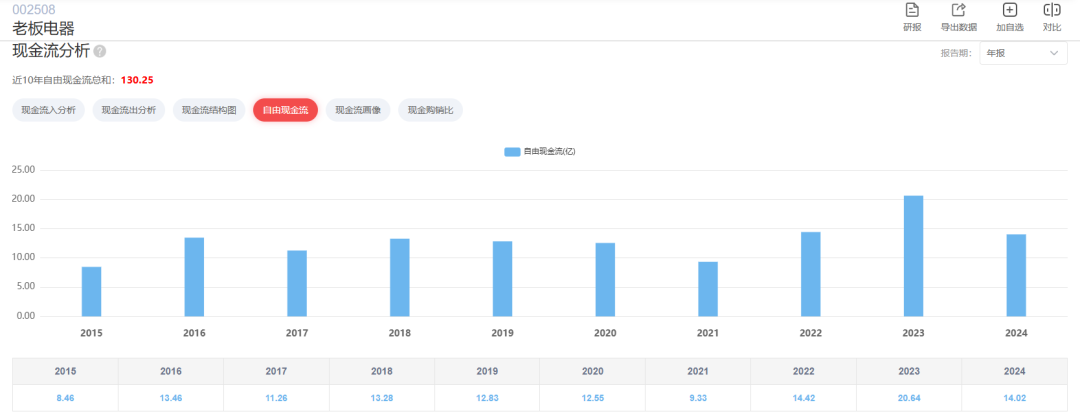Click the 2015 bar in chart
The width and height of the screenshot is (1080, 416).
click(x=92, y=291)
